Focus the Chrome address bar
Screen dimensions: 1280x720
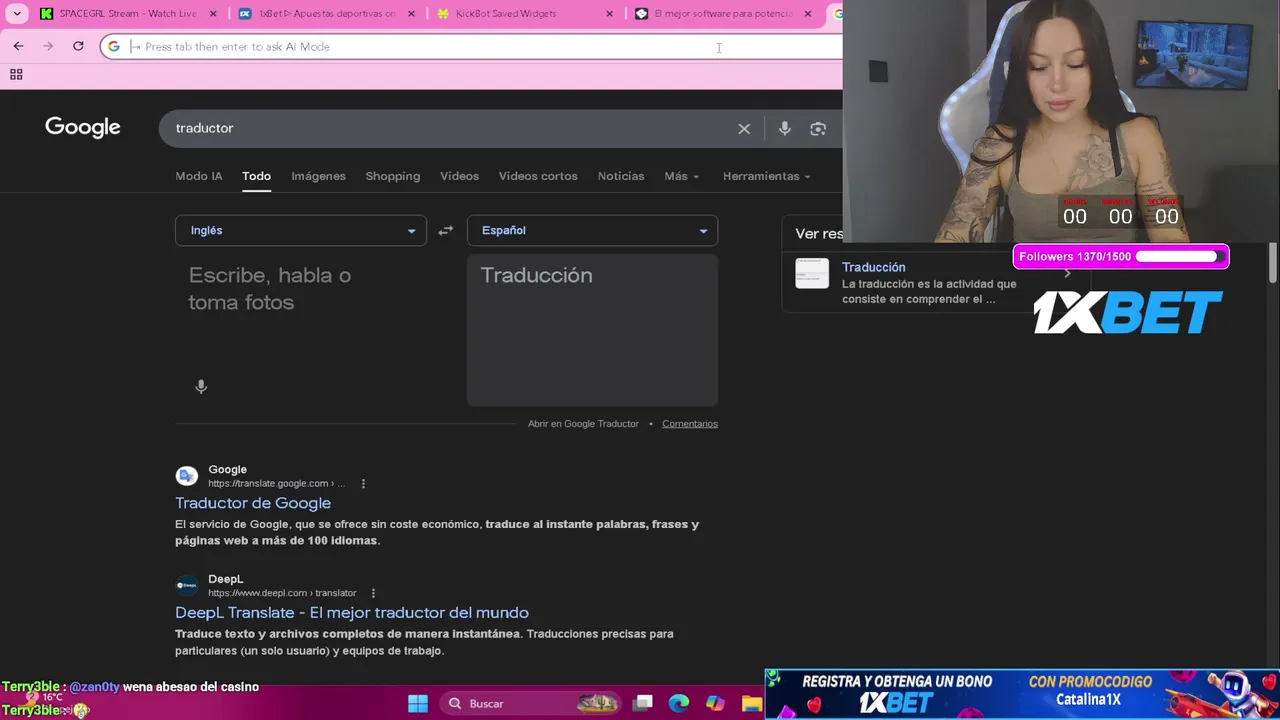(470, 46)
